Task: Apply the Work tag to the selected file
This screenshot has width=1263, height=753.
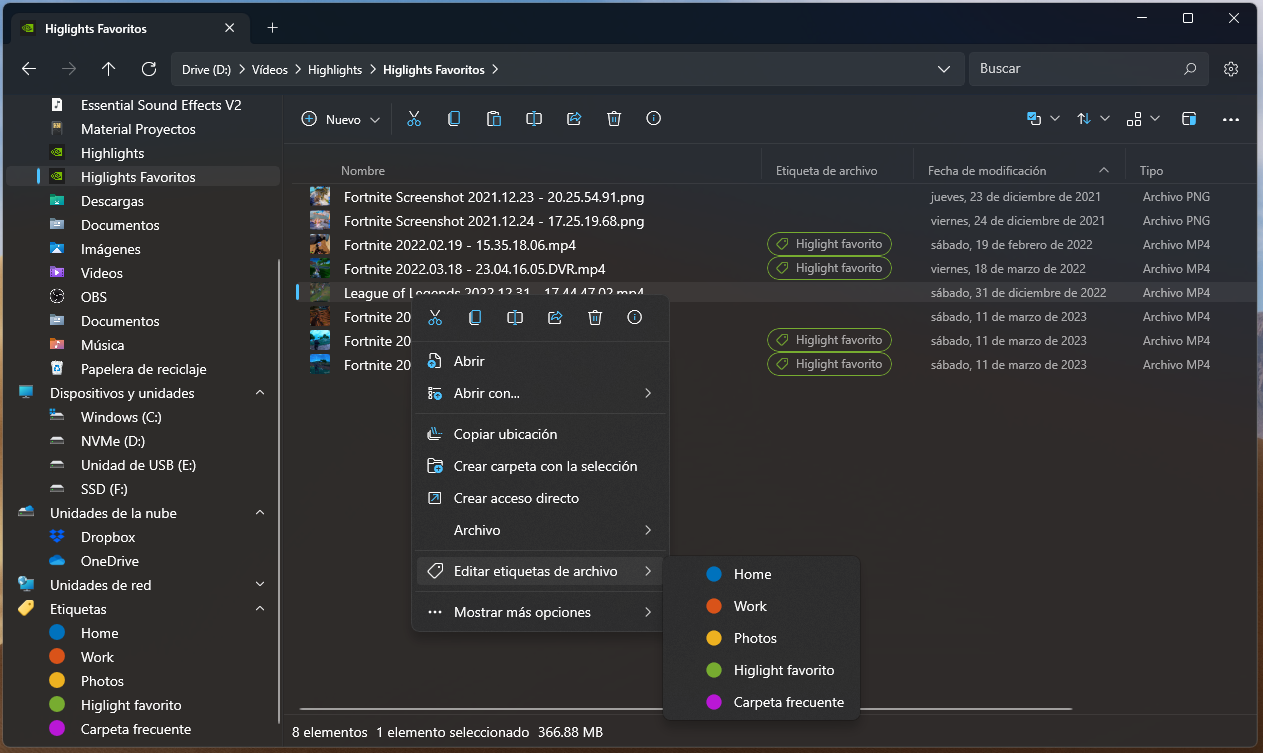Action: pos(750,606)
